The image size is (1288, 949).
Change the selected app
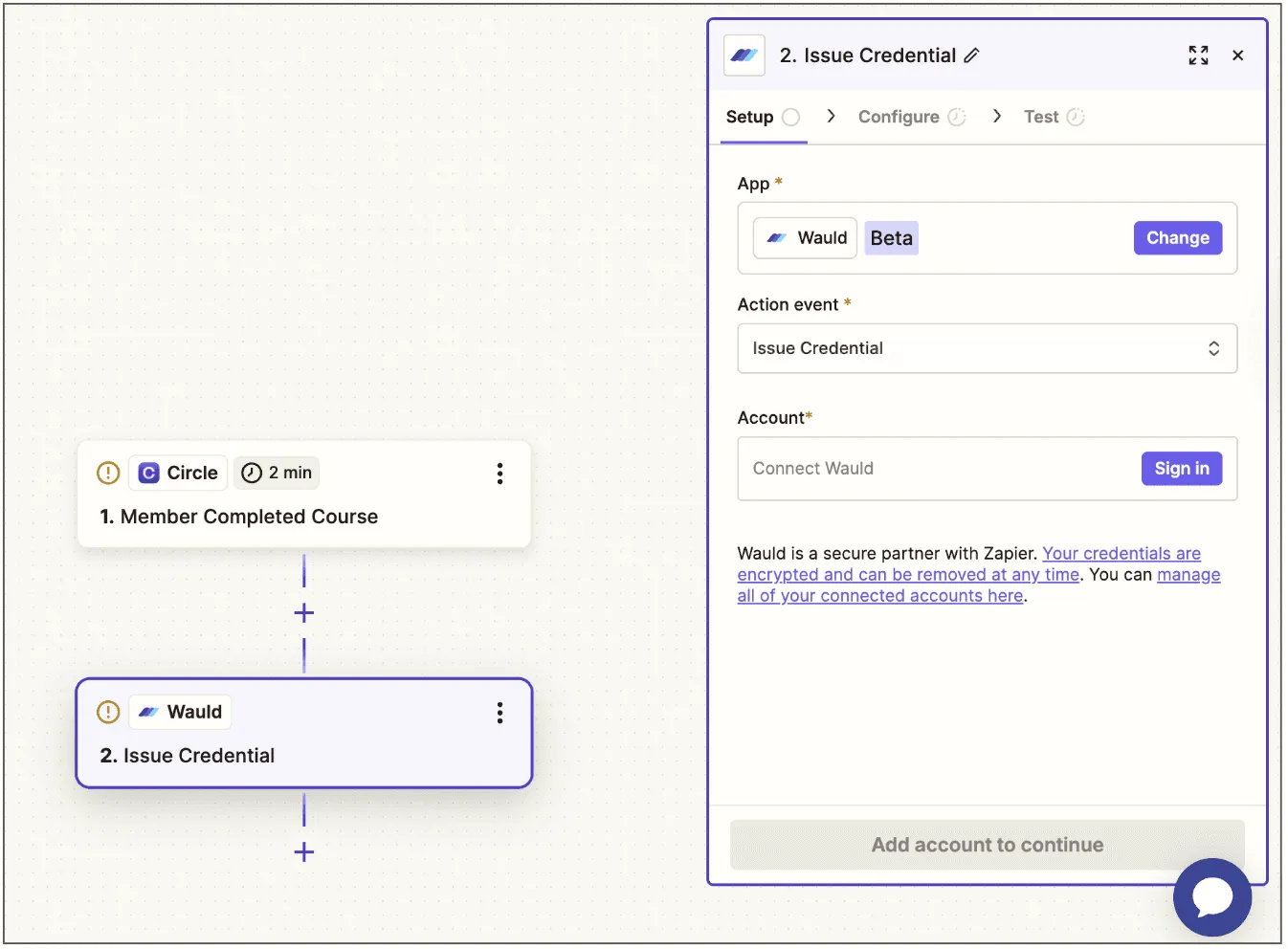pyautogui.click(x=1178, y=238)
